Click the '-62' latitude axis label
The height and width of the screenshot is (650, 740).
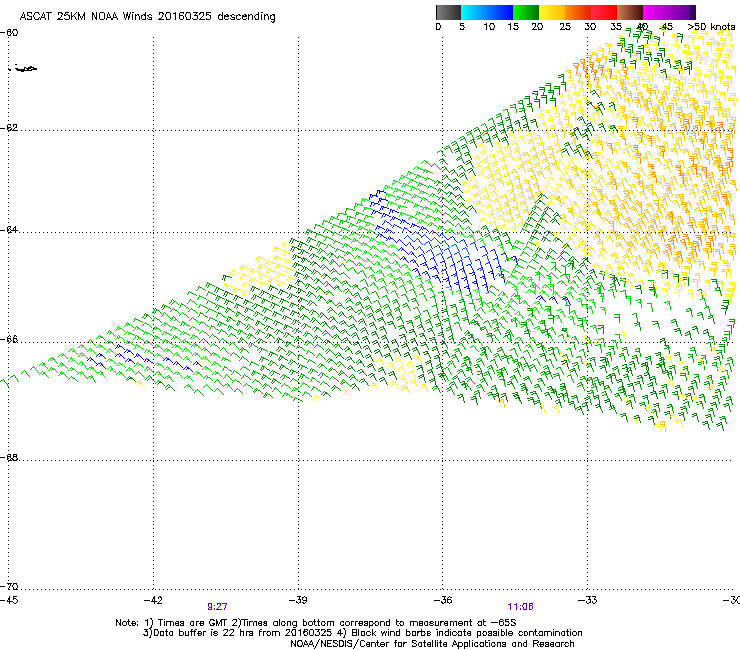point(9,128)
